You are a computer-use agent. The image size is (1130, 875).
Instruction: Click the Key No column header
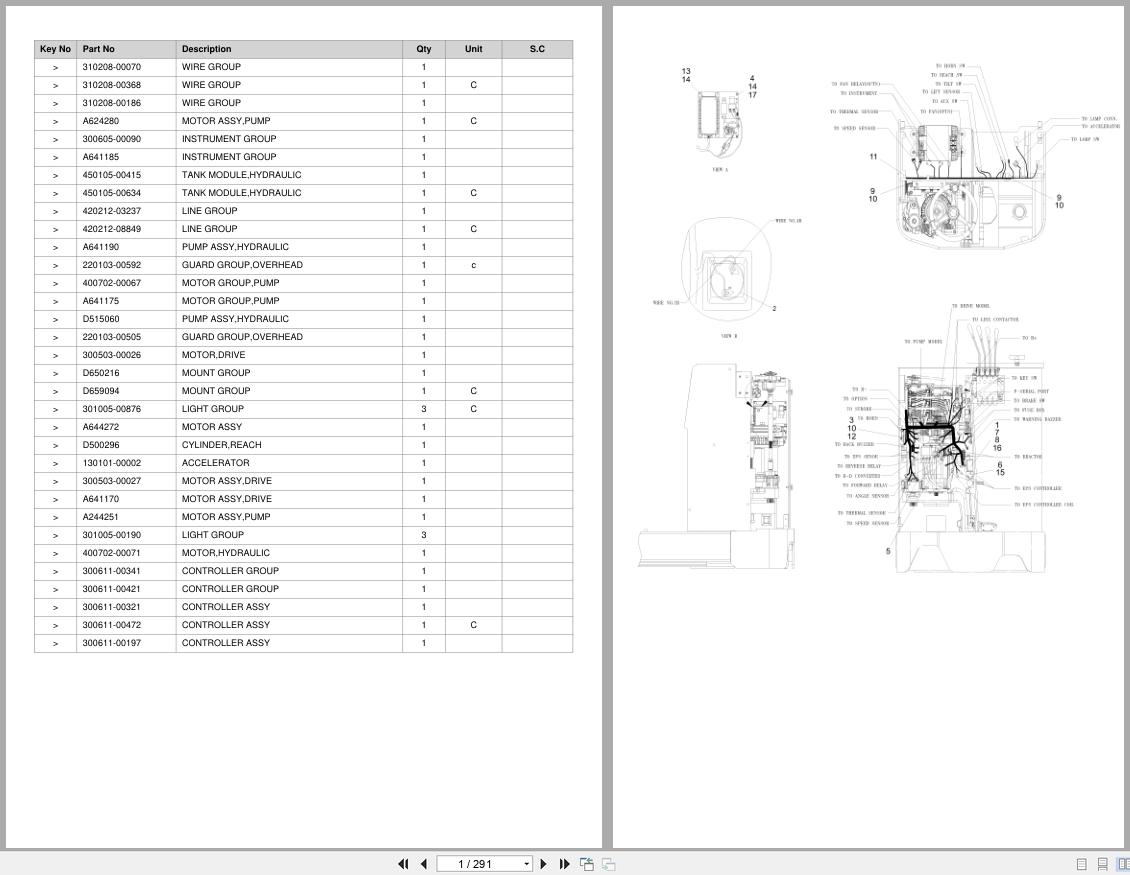(x=55, y=49)
